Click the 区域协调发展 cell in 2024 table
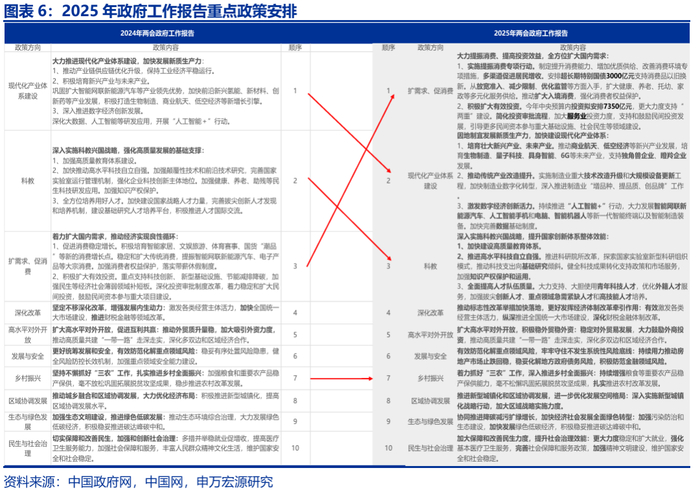 click(28, 401)
